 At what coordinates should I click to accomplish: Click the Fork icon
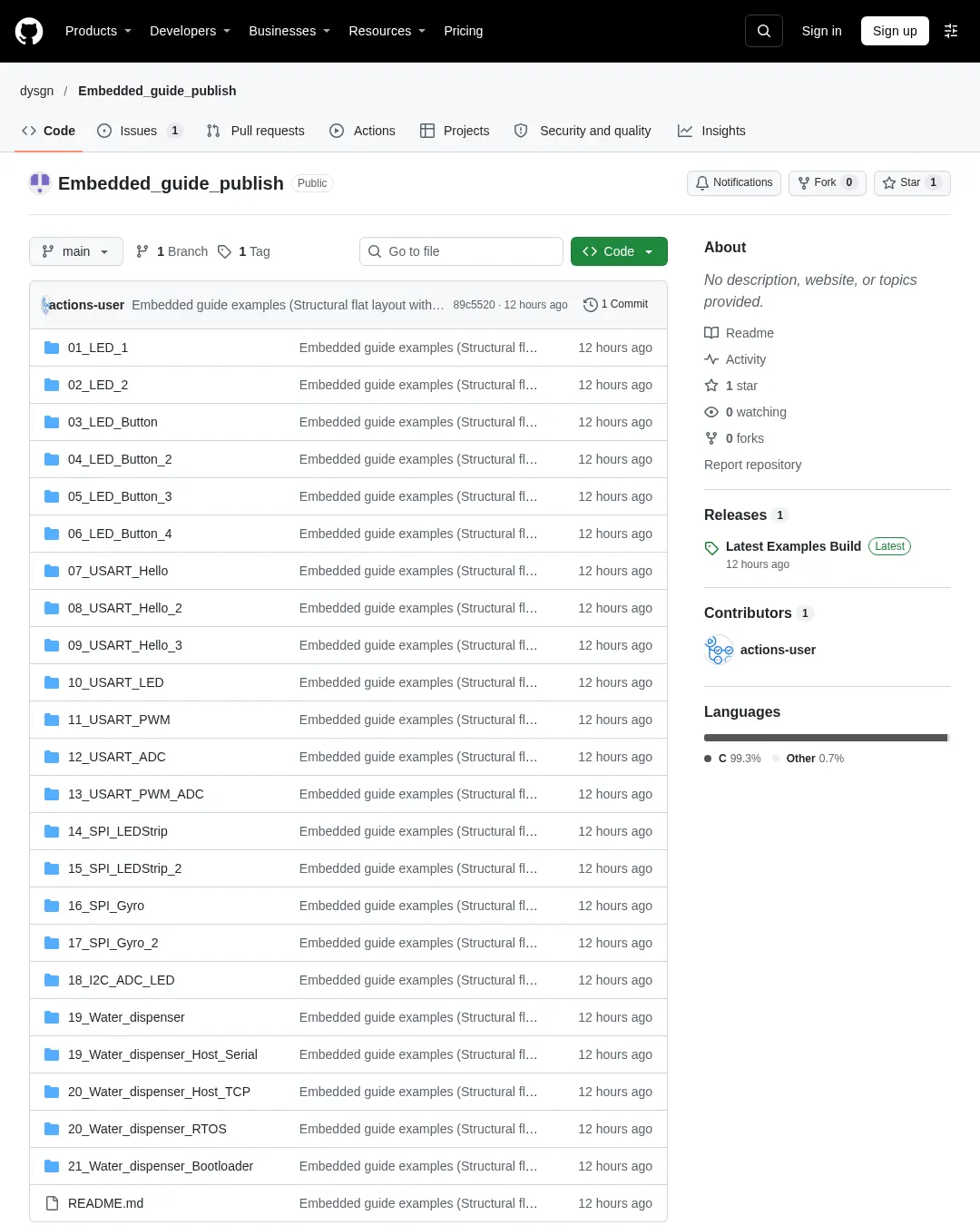tap(804, 183)
